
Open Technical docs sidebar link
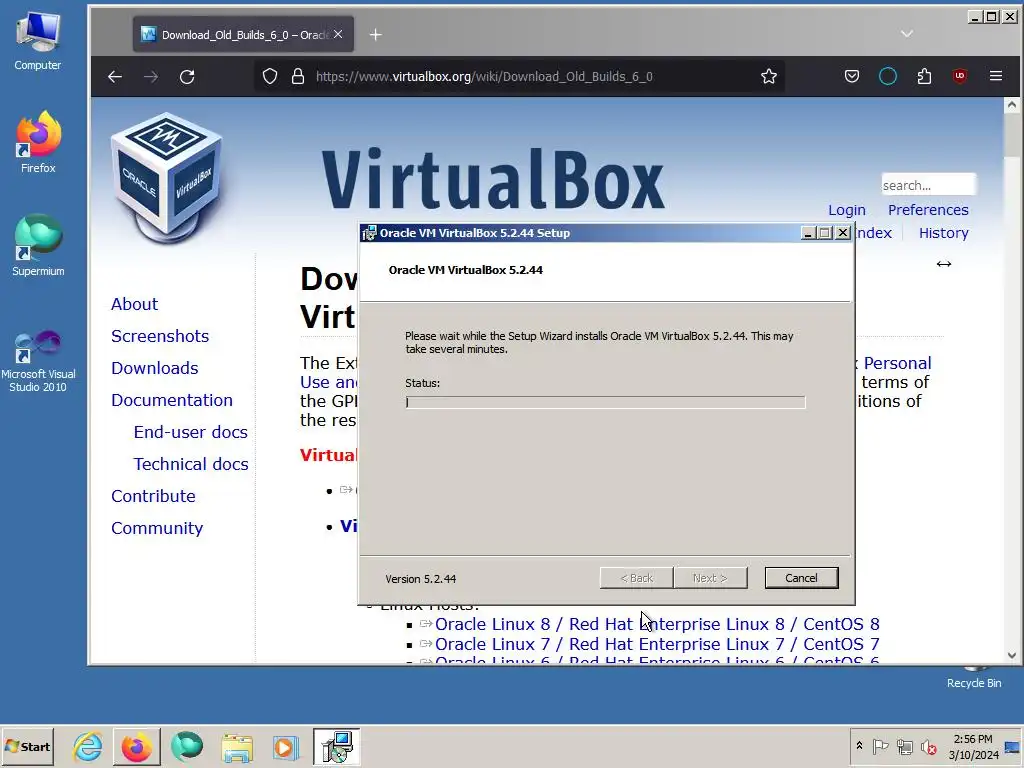(x=191, y=464)
